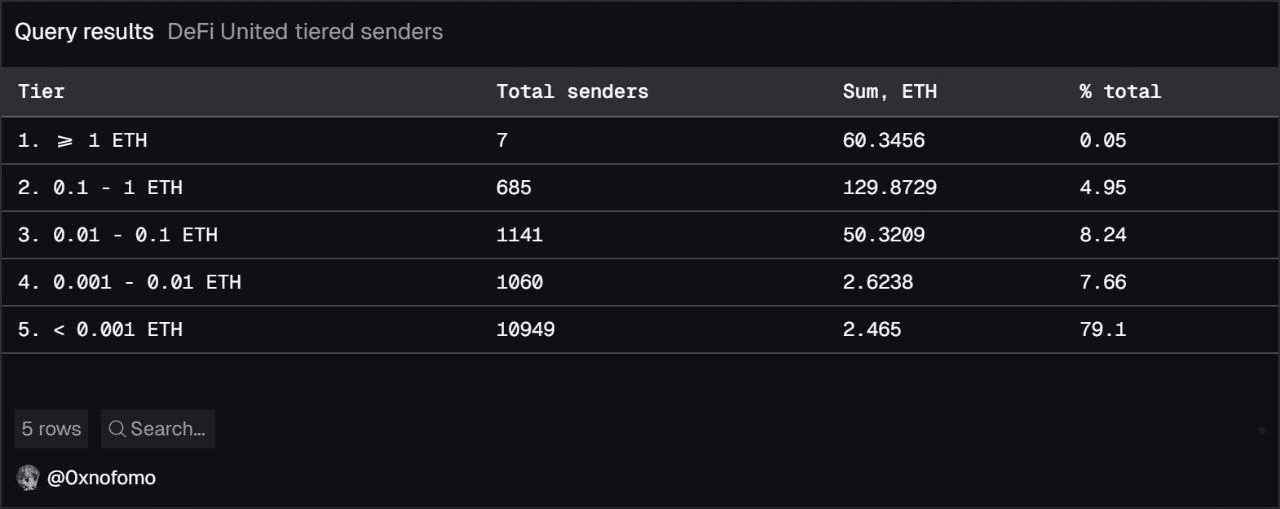Click the 5 rows count button
Image resolution: width=1280 pixels, height=509 pixels.
point(51,429)
